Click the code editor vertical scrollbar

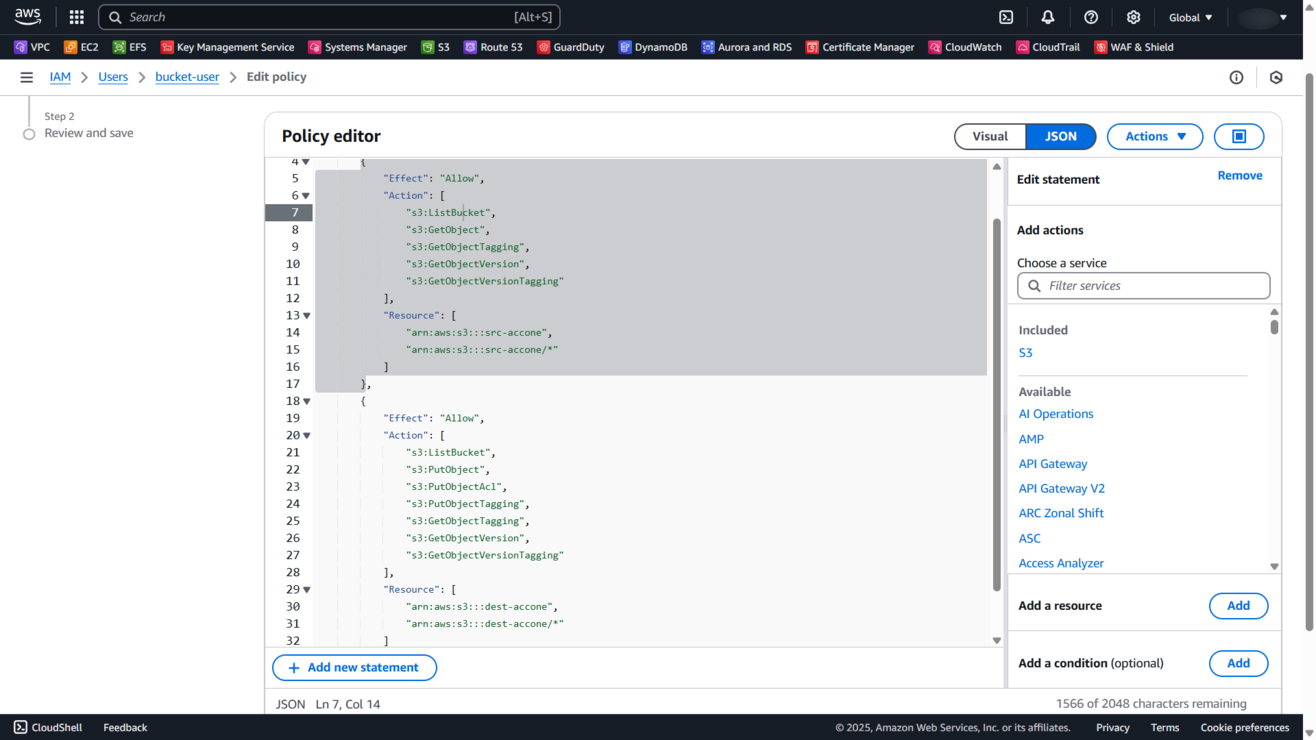pos(997,403)
